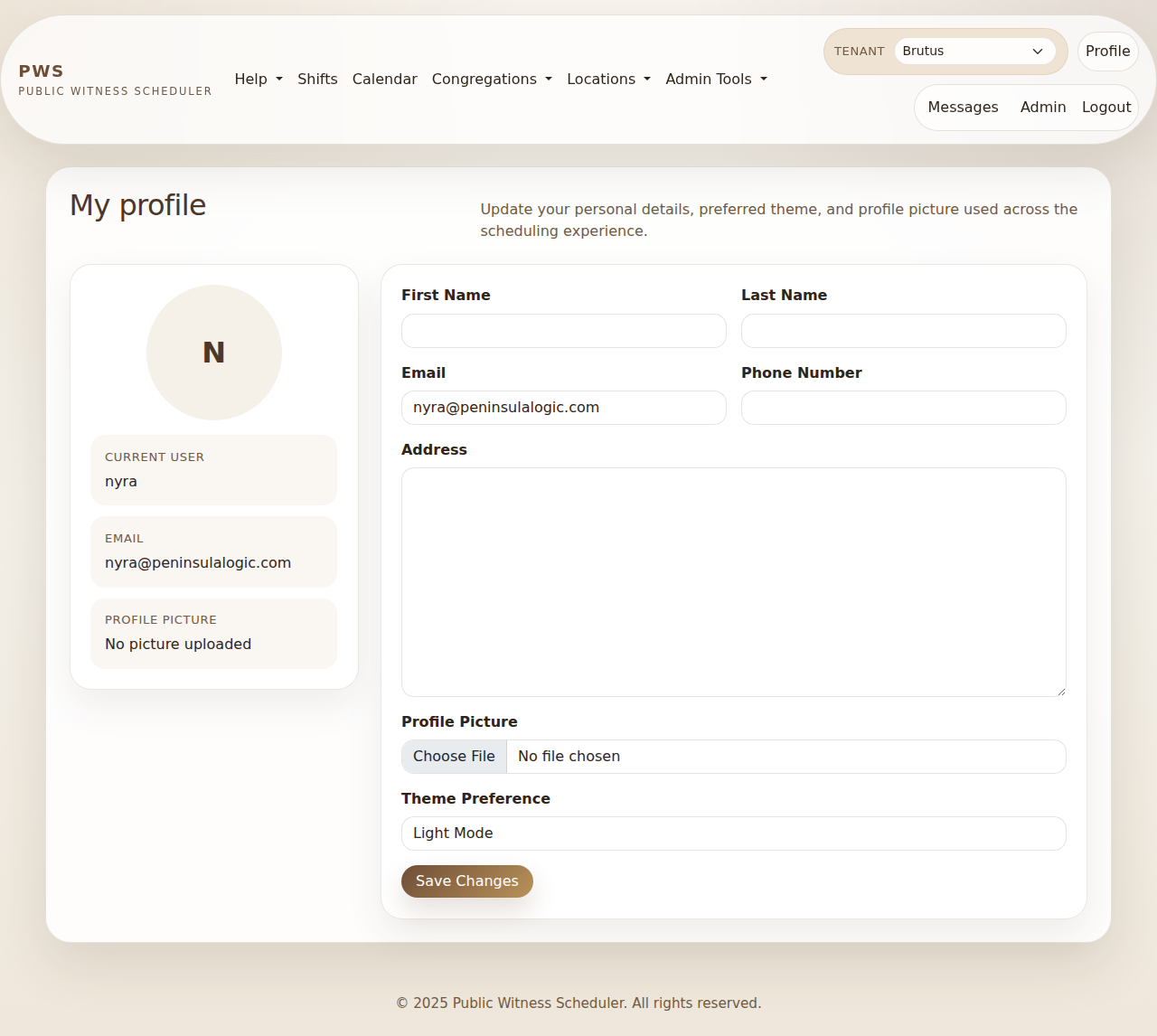Open the Help dropdown menu
The height and width of the screenshot is (1036, 1157).
point(259,80)
